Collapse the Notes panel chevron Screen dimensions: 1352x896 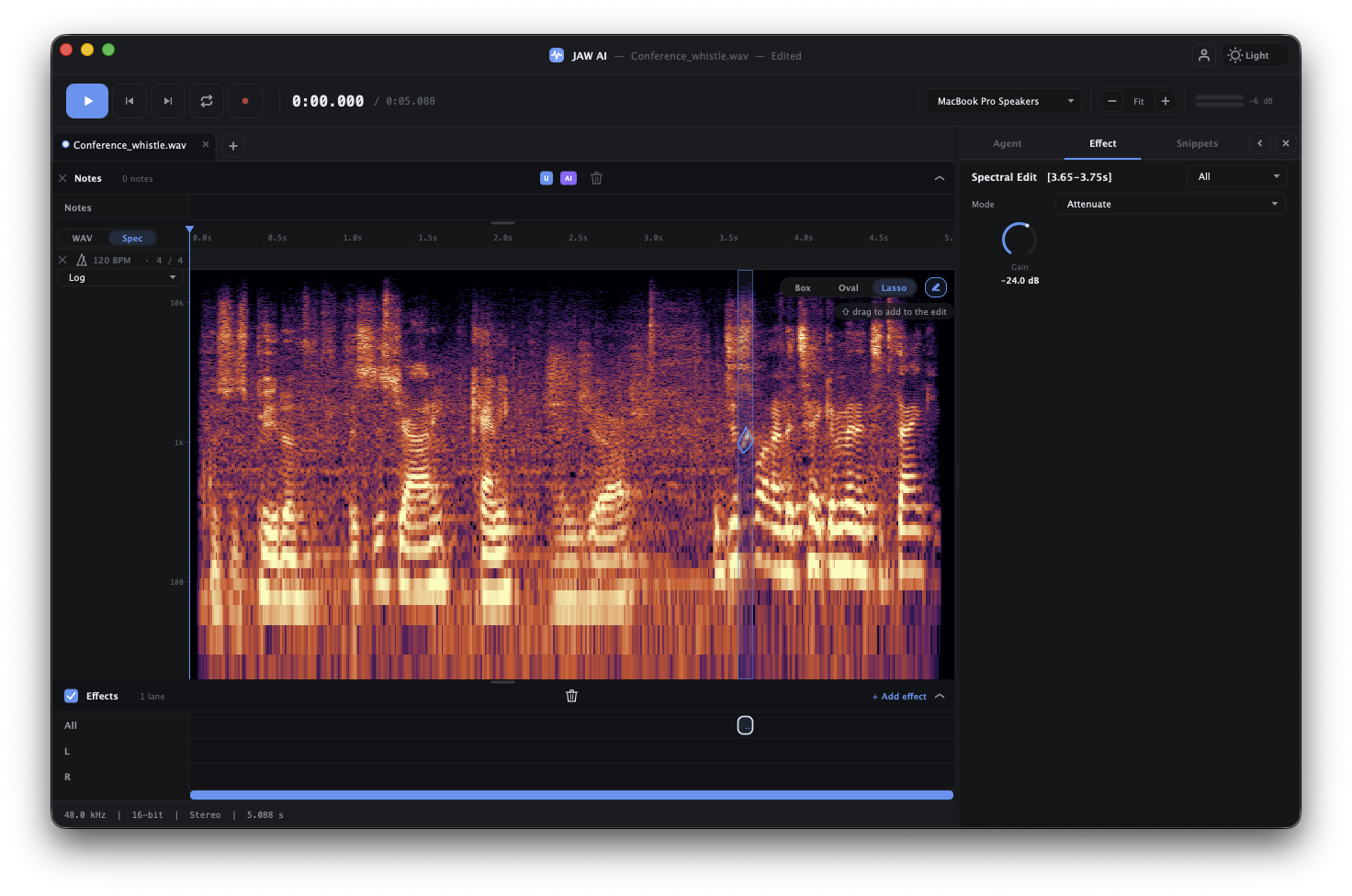939,178
